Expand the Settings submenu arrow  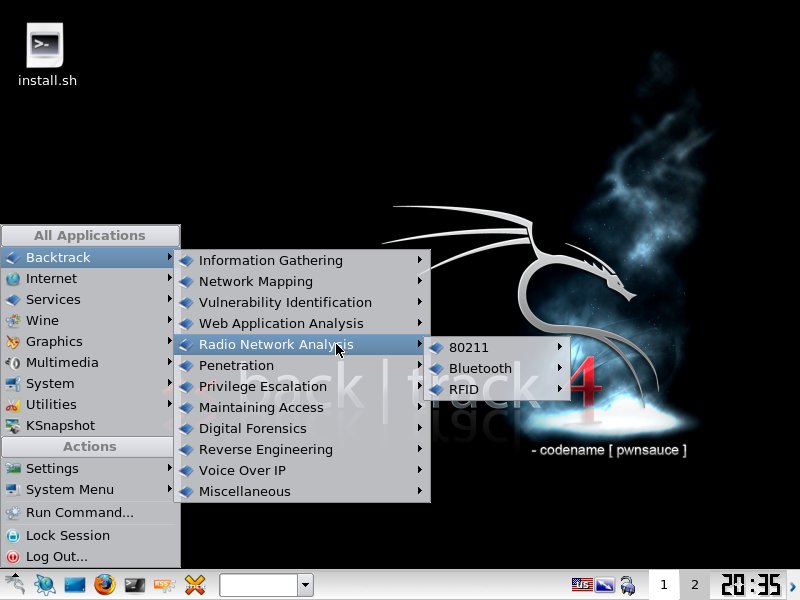click(x=169, y=467)
